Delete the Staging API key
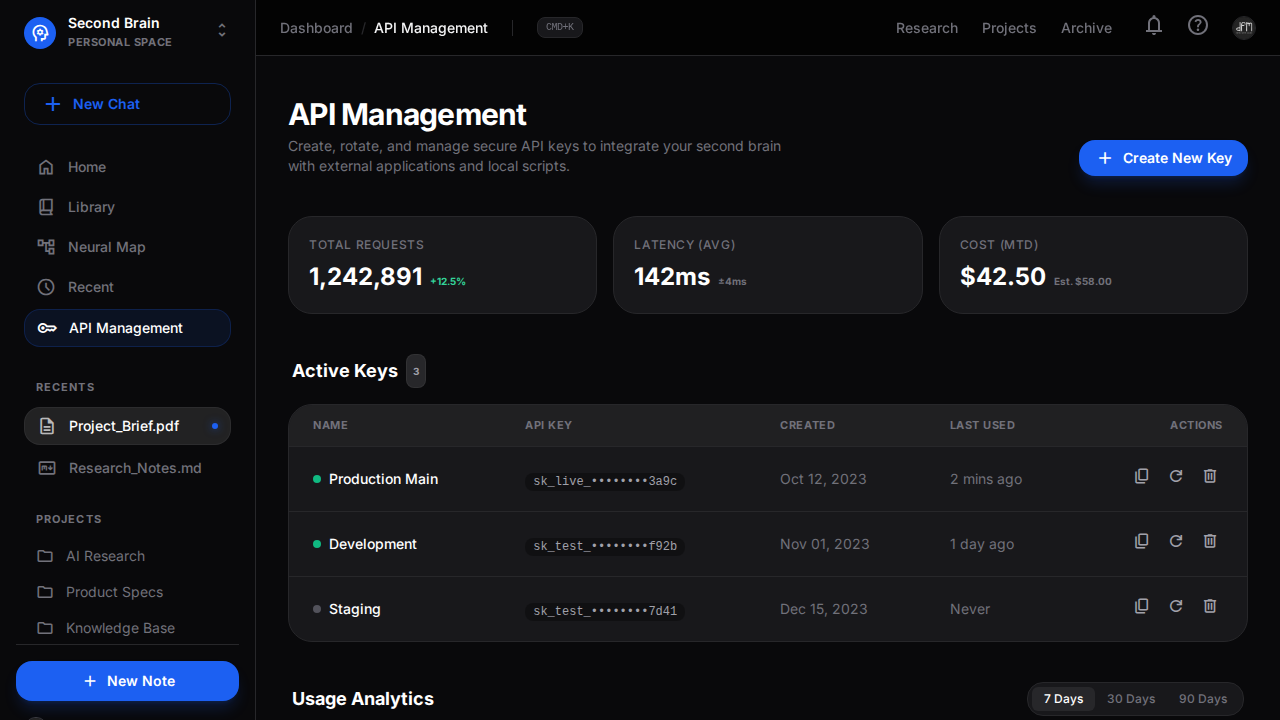 click(1210, 606)
